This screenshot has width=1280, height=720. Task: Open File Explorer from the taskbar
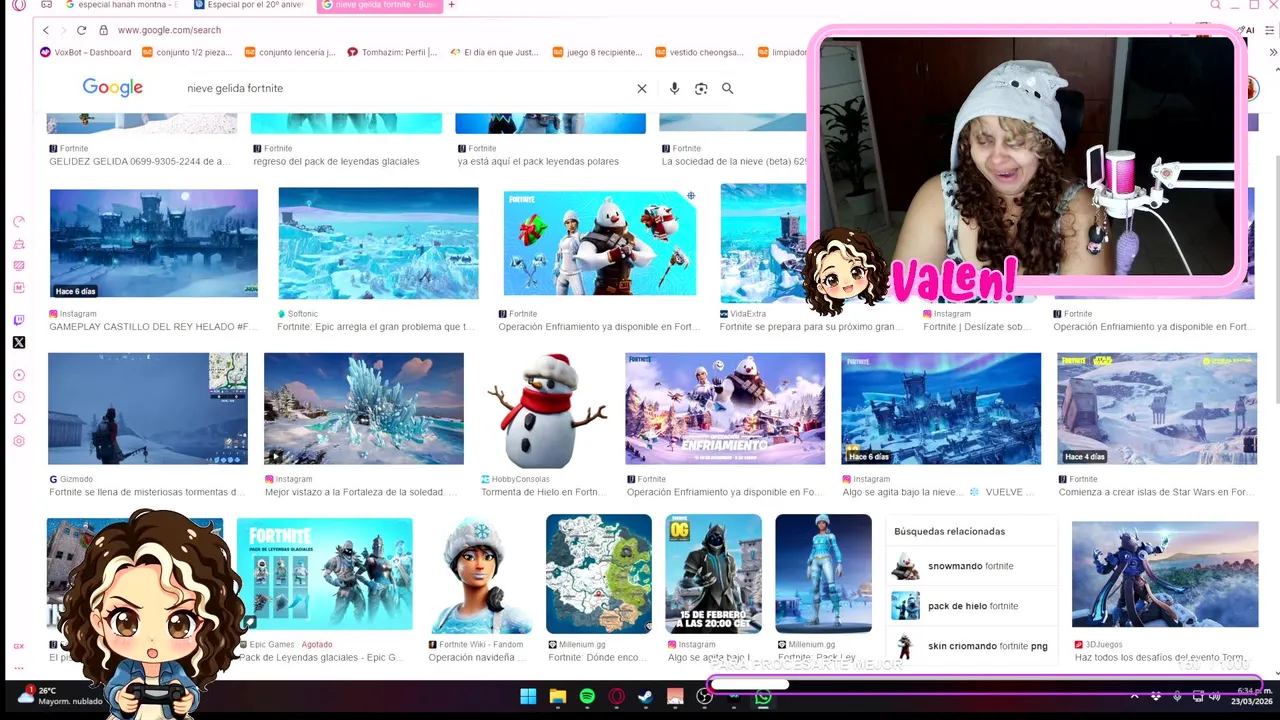(558, 697)
